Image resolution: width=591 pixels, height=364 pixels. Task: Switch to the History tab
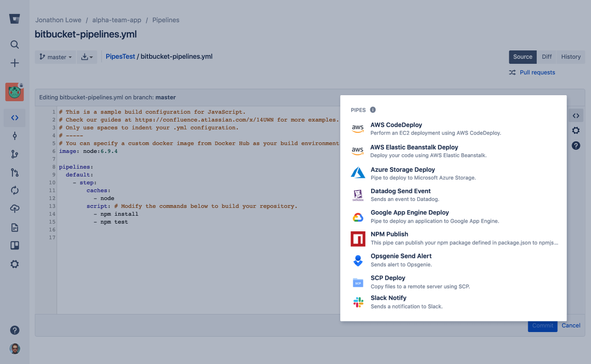pyautogui.click(x=571, y=57)
